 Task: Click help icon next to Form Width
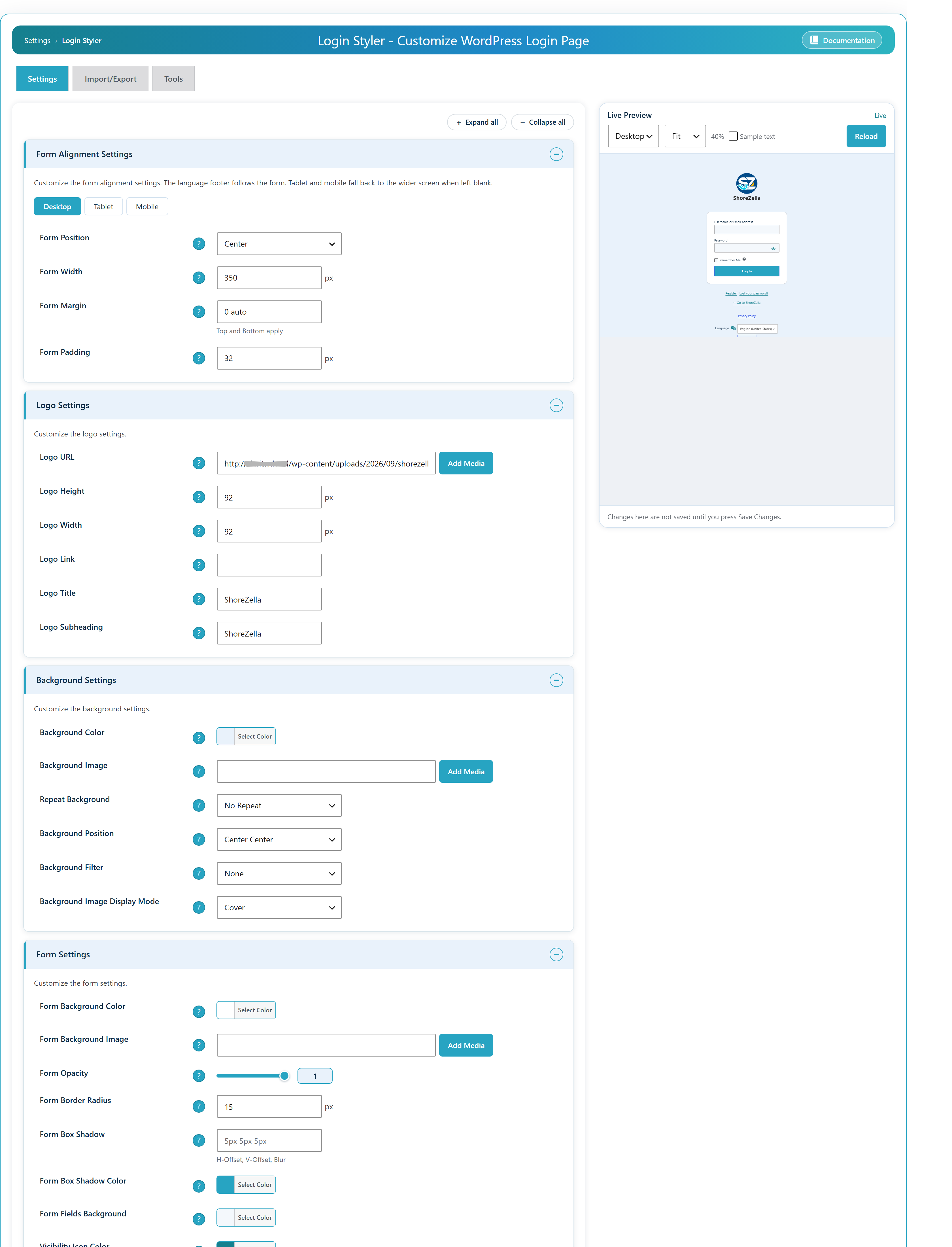tap(199, 278)
